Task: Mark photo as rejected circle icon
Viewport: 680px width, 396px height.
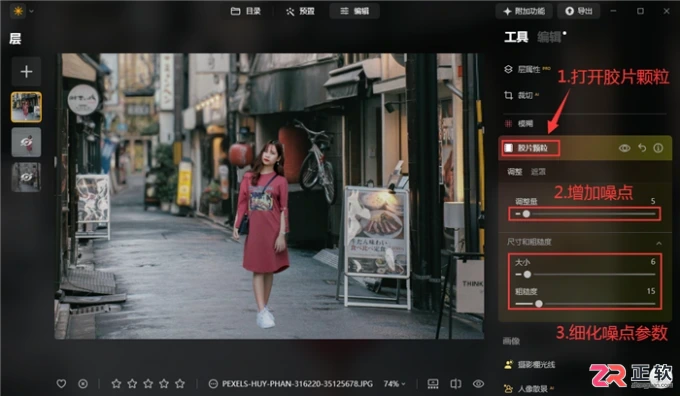Action: click(x=83, y=383)
